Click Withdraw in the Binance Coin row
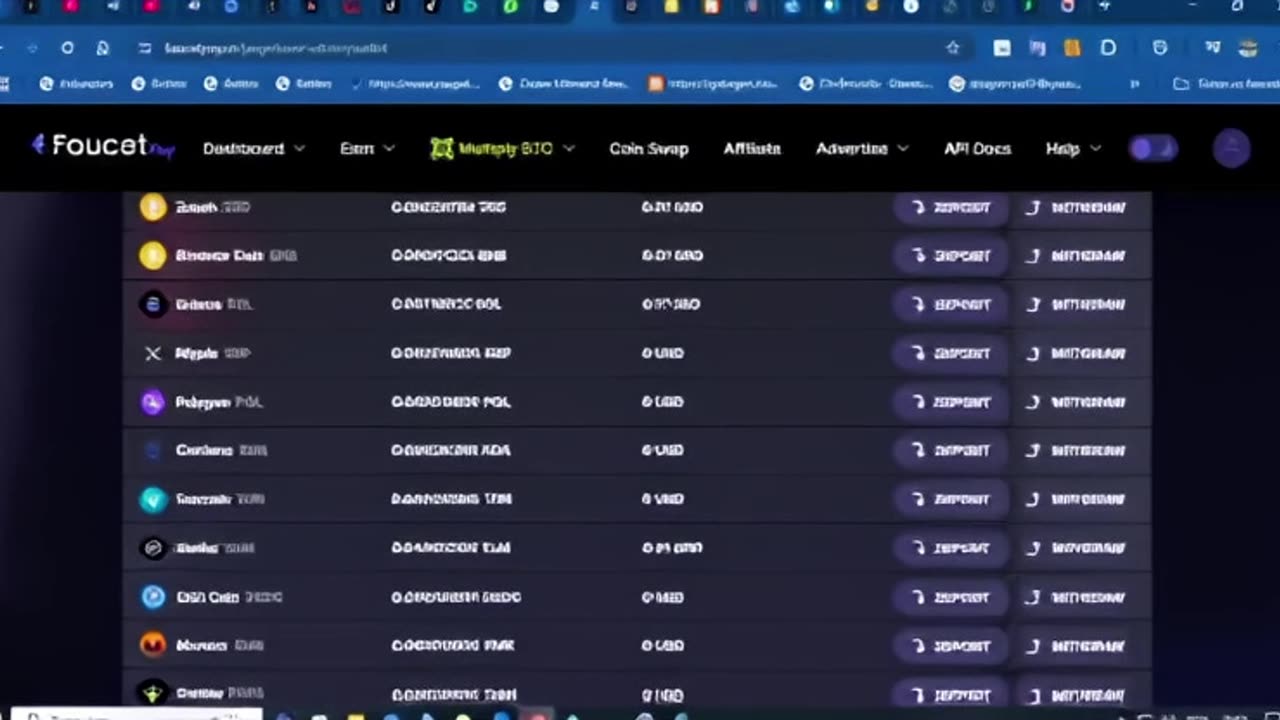The height and width of the screenshot is (720, 1280). pyautogui.click(x=1076, y=256)
